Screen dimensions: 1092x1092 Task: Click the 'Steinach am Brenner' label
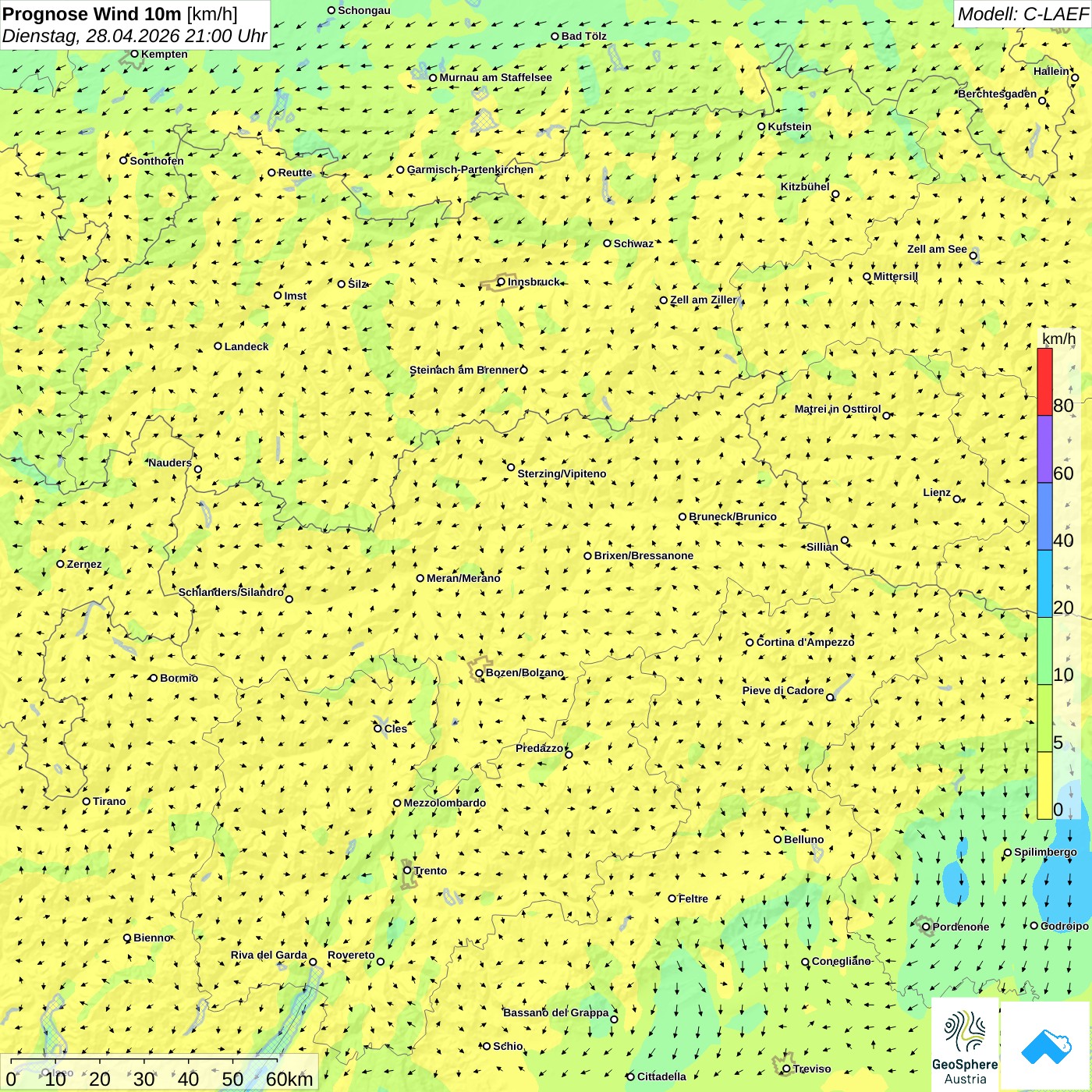pos(463,370)
